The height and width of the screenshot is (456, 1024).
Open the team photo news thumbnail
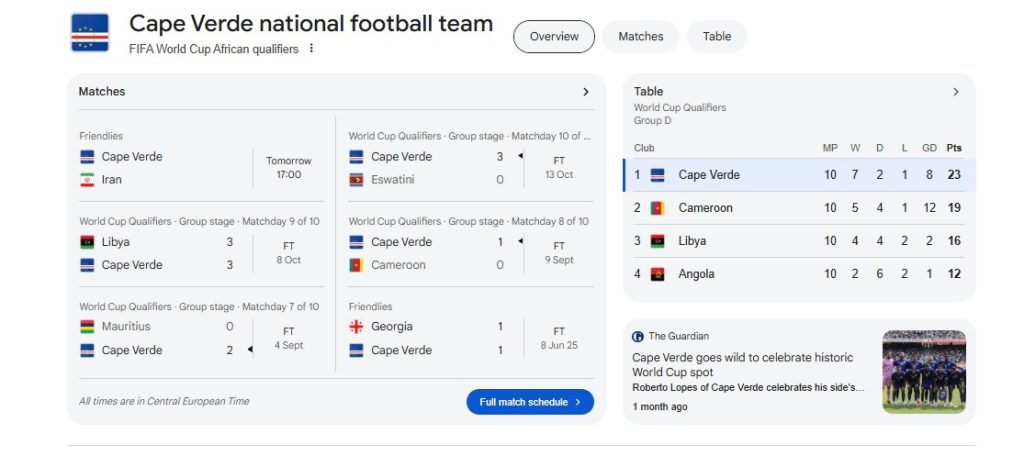tap(923, 371)
